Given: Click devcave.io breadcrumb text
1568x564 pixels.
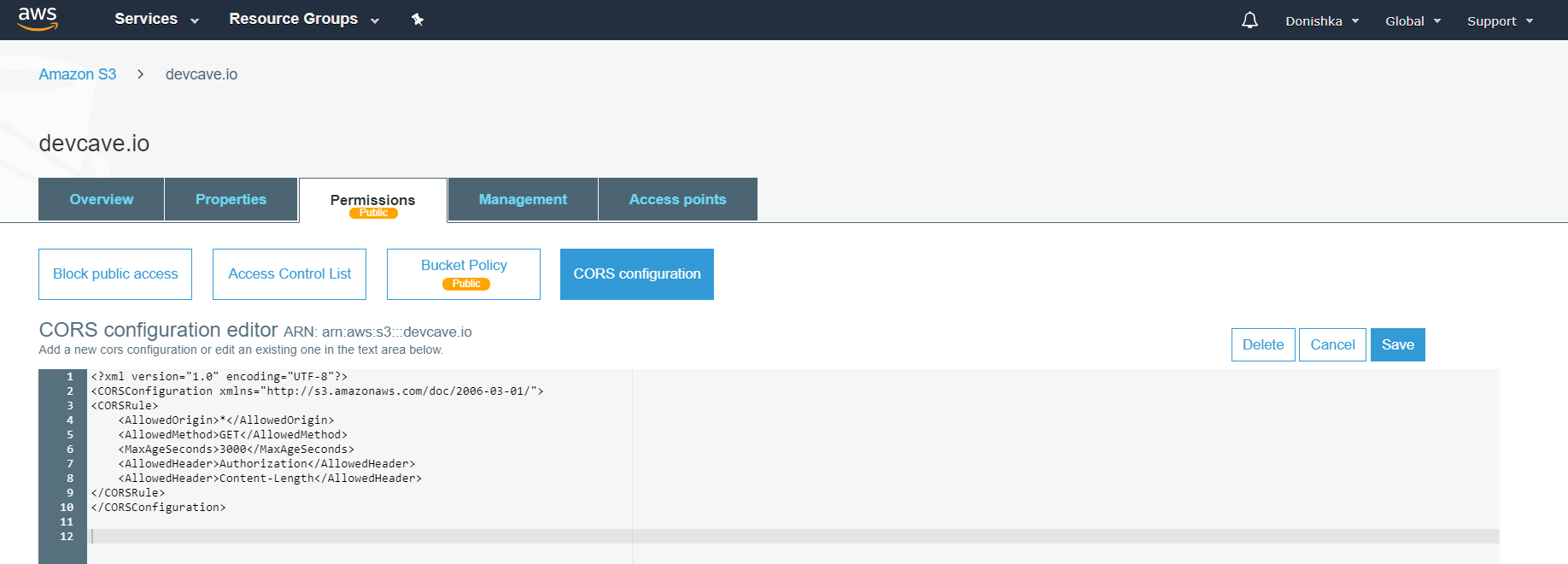Looking at the screenshot, I should [202, 74].
